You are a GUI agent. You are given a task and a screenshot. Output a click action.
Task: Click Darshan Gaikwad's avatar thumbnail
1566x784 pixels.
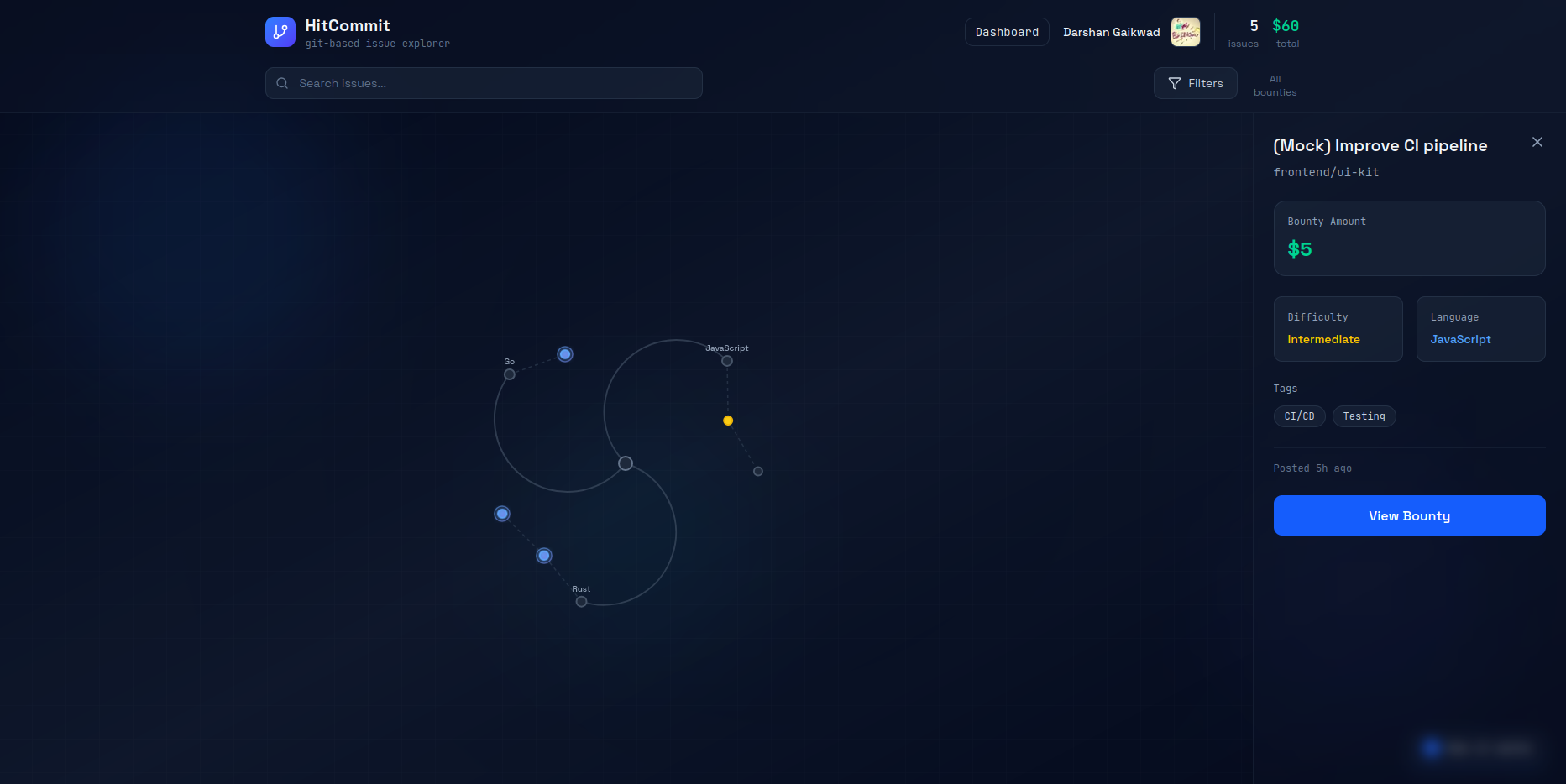click(1185, 31)
